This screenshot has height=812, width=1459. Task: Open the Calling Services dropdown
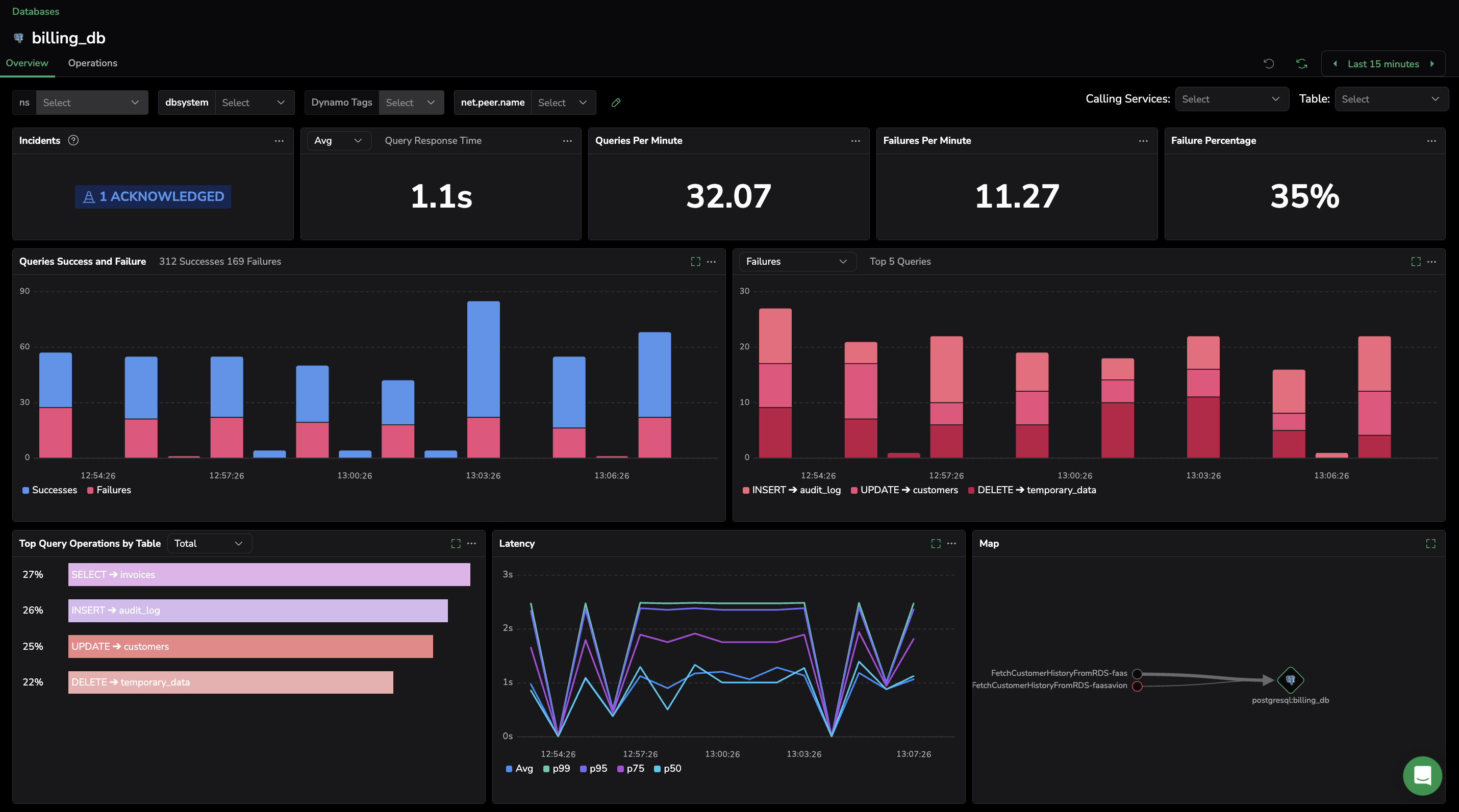pos(1232,99)
